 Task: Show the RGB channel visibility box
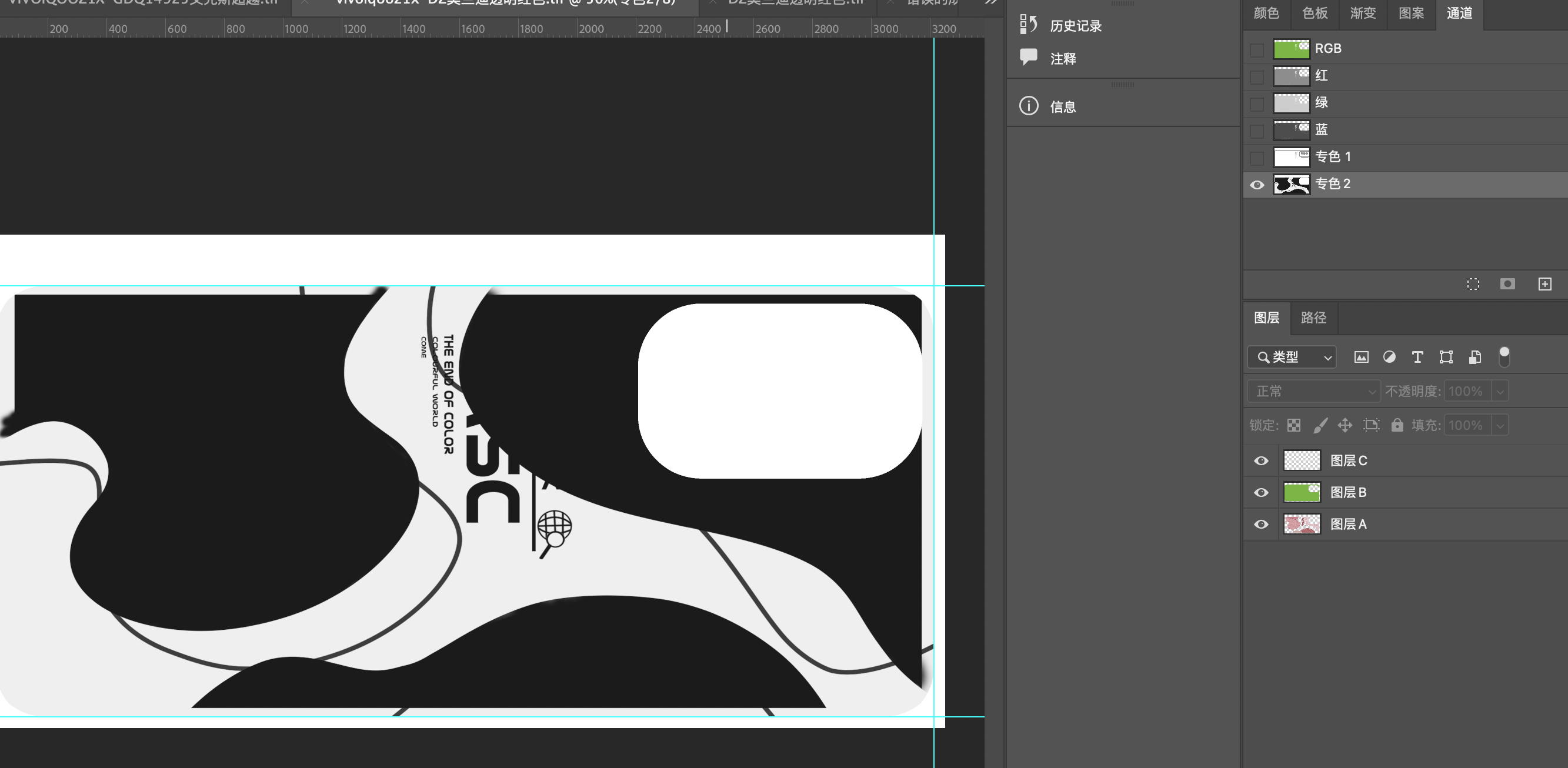click(x=1256, y=49)
